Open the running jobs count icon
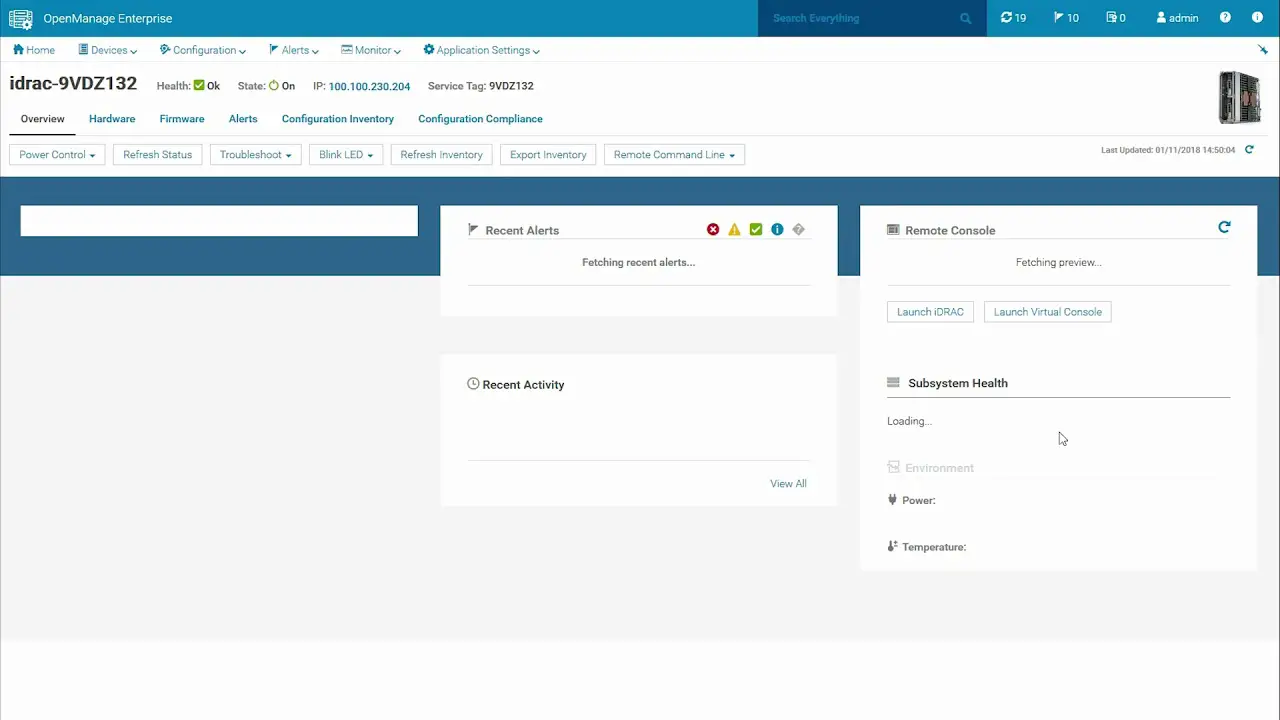 (1013, 17)
